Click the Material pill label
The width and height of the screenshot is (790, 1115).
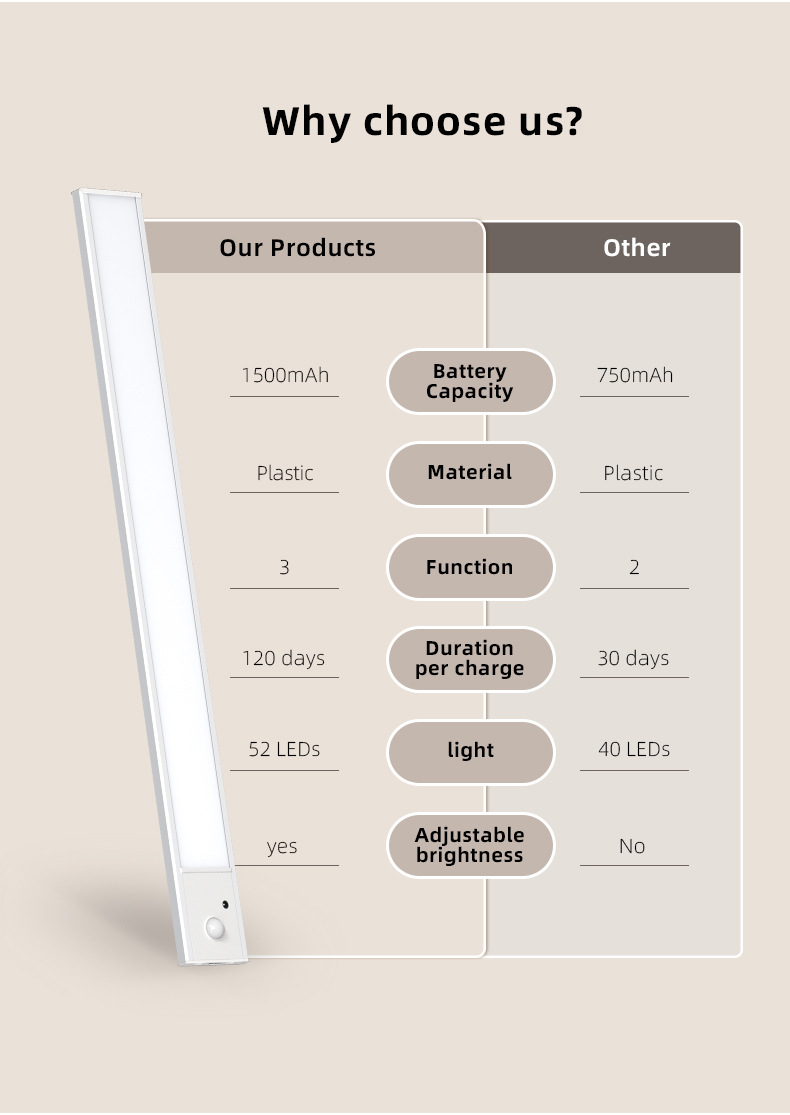[x=470, y=474]
